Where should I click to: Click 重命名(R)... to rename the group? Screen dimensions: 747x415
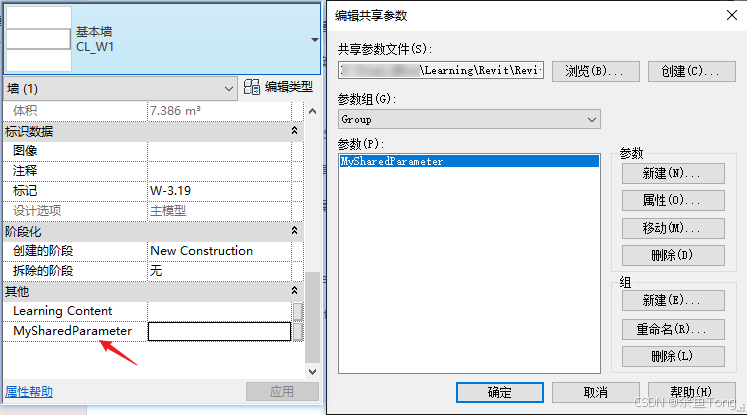[672, 329]
